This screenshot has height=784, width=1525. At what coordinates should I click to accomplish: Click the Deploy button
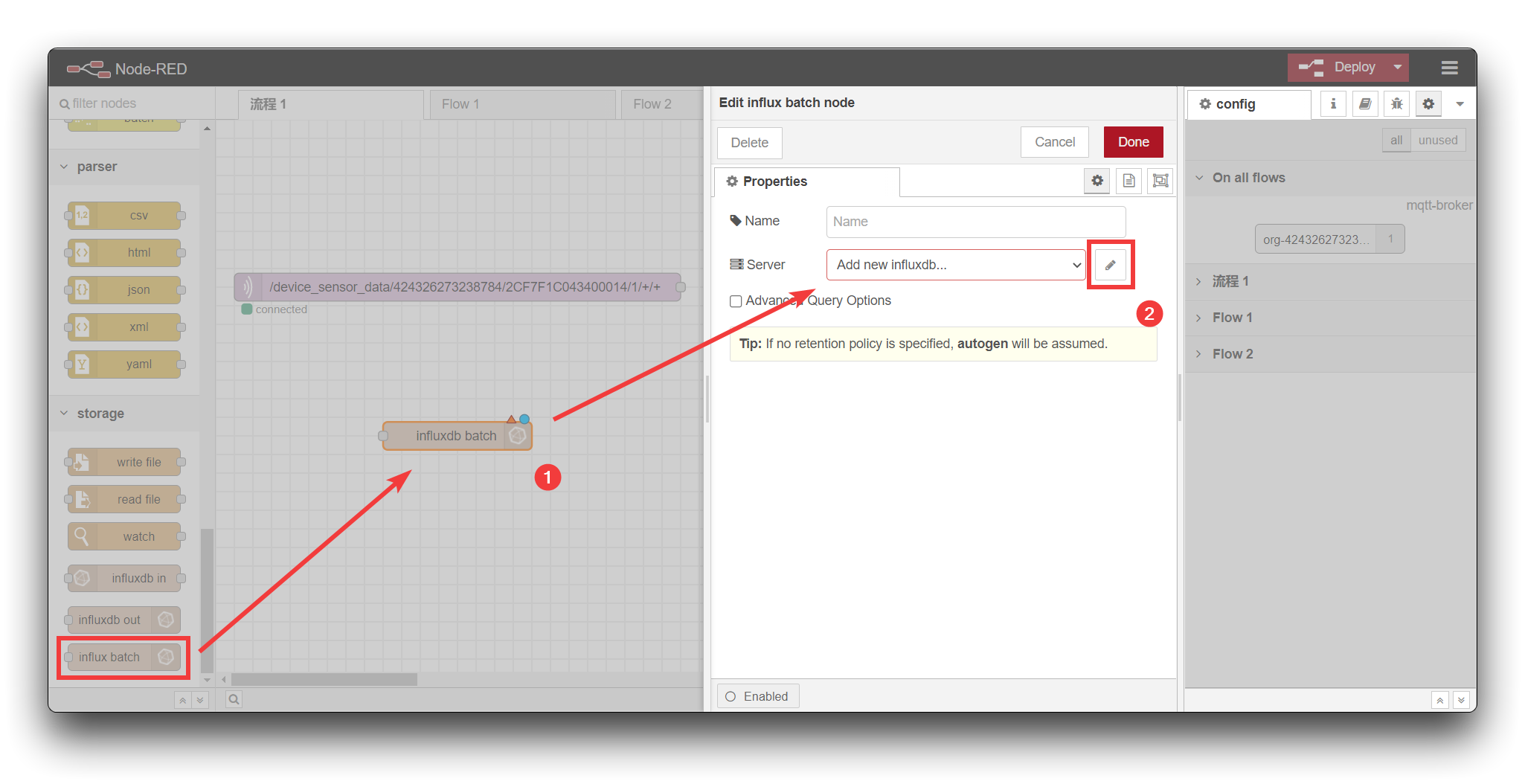[x=1338, y=67]
